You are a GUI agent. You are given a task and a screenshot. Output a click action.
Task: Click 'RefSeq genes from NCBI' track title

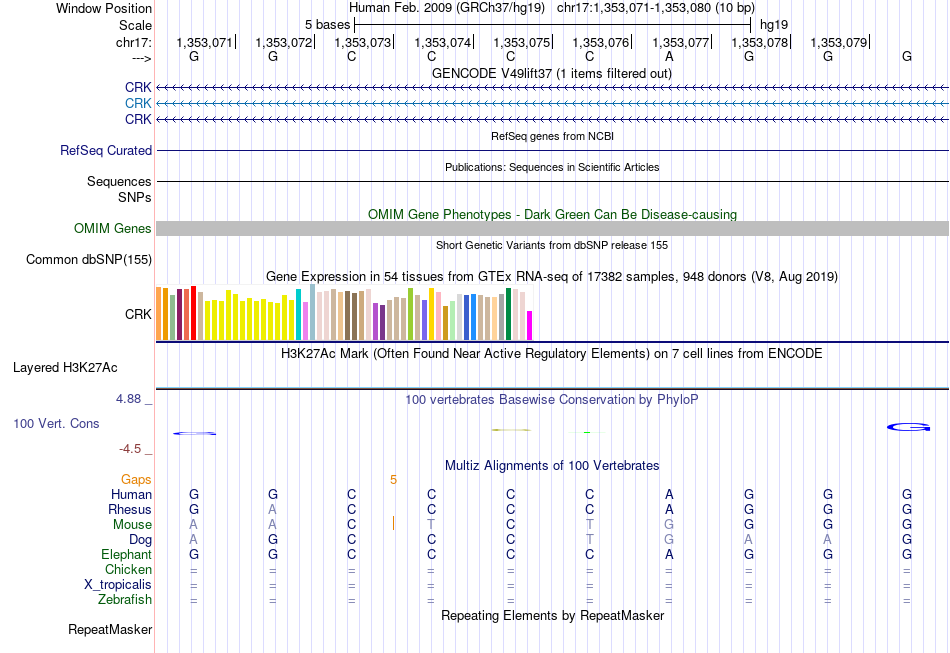click(553, 136)
